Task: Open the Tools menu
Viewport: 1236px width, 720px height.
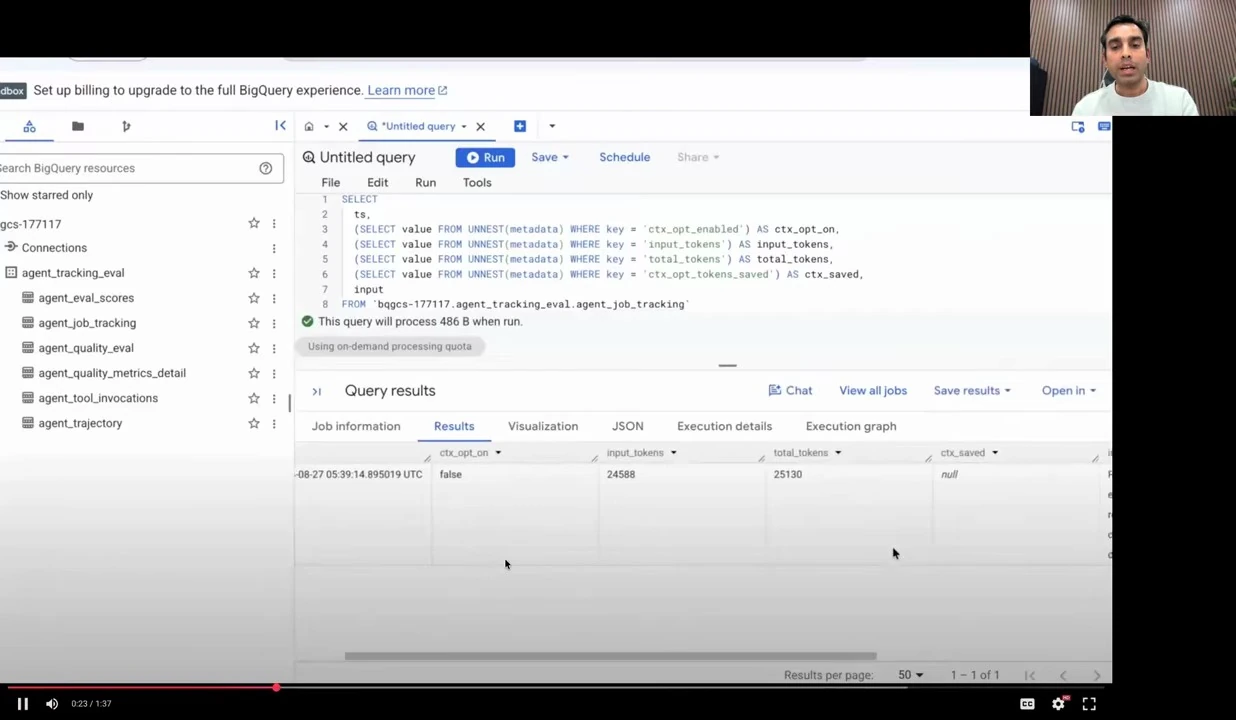Action: point(477,182)
